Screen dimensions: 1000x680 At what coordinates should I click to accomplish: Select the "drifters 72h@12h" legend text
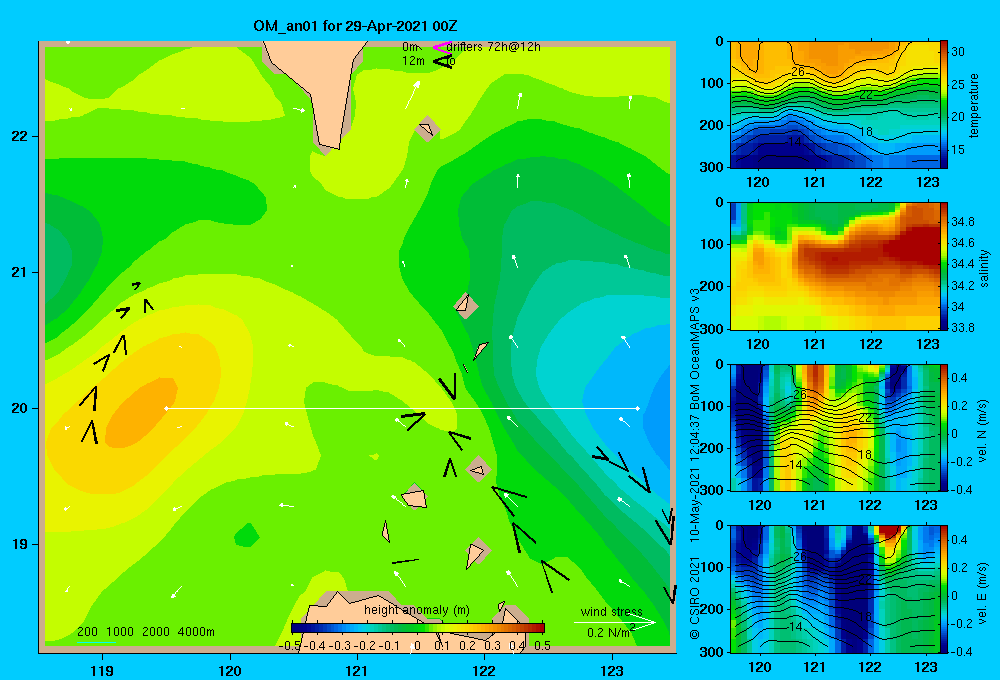(494, 47)
